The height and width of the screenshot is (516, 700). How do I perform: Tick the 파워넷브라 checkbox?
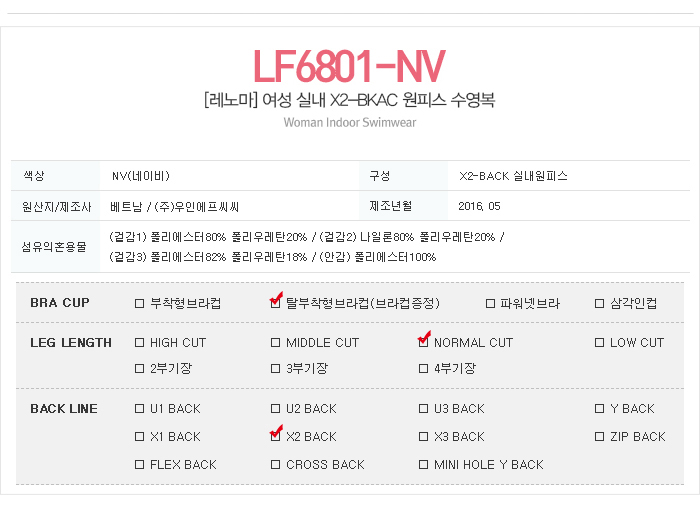coord(490,303)
